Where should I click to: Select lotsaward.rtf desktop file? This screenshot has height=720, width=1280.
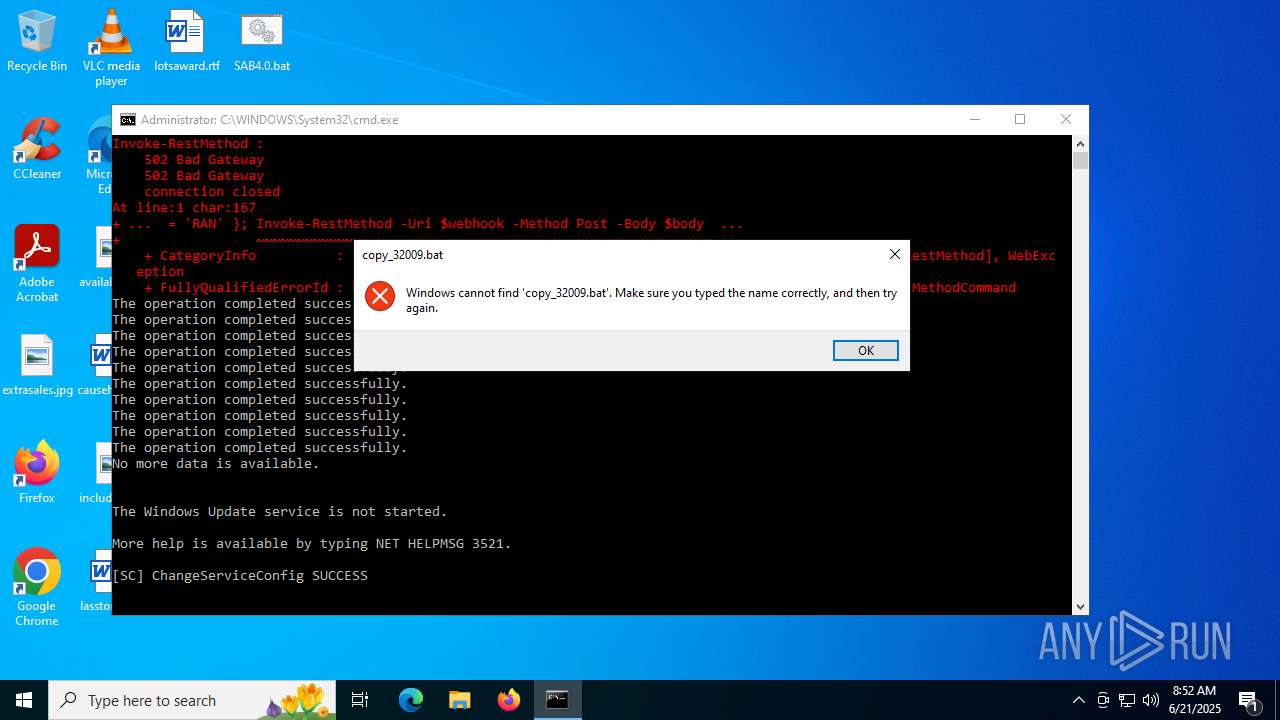click(x=186, y=41)
